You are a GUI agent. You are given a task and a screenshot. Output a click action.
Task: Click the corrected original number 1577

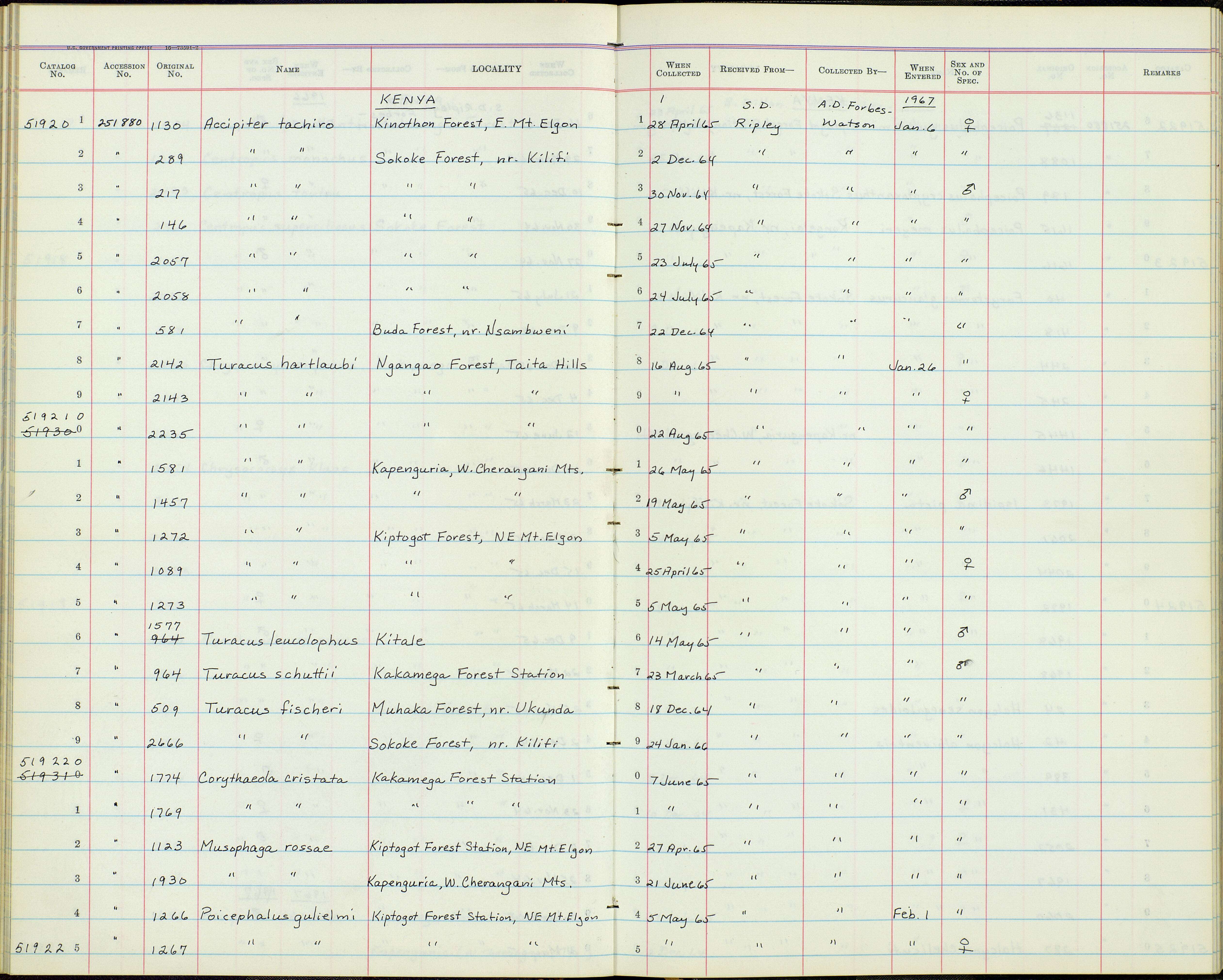(164, 626)
